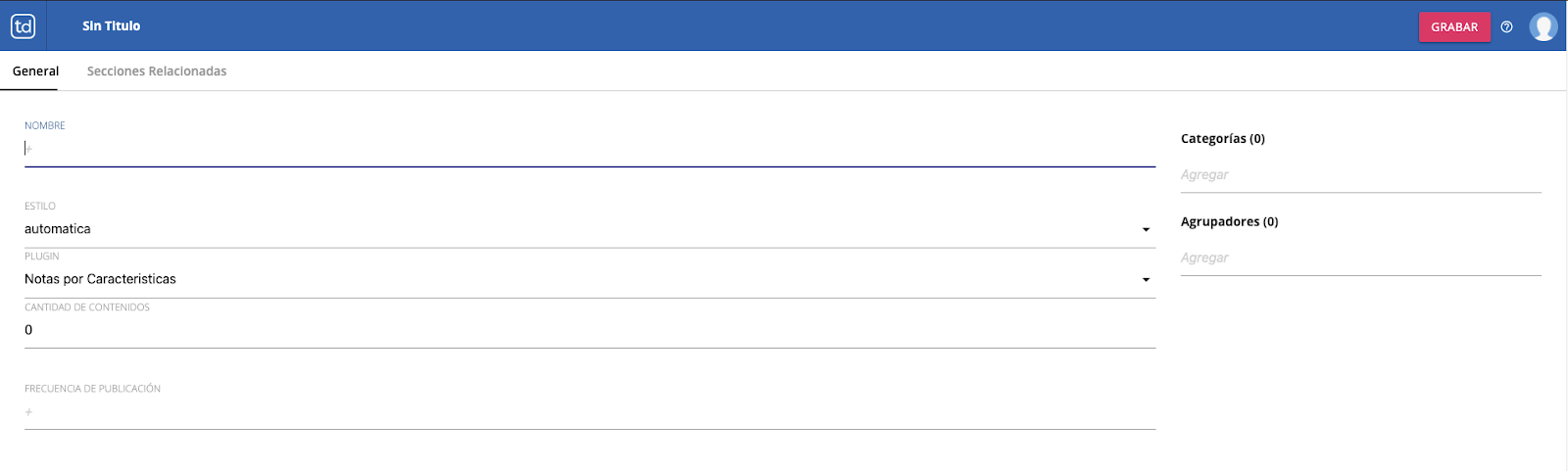
Task: Click the Categorías (0) heading
Action: (1222, 139)
